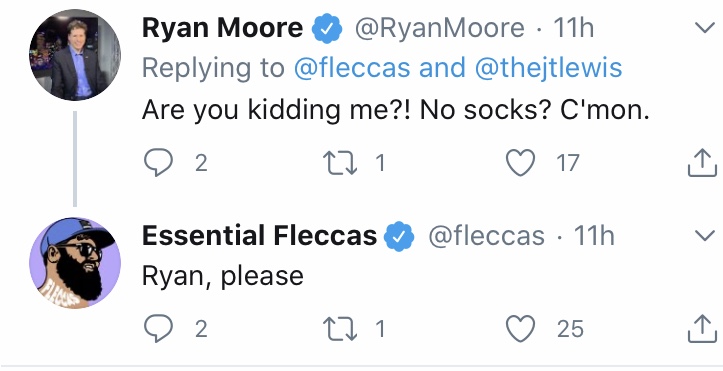723x371 pixels.
Task: Open the 'Ryan, please' tweet text
Action: click(x=223, y=276)
